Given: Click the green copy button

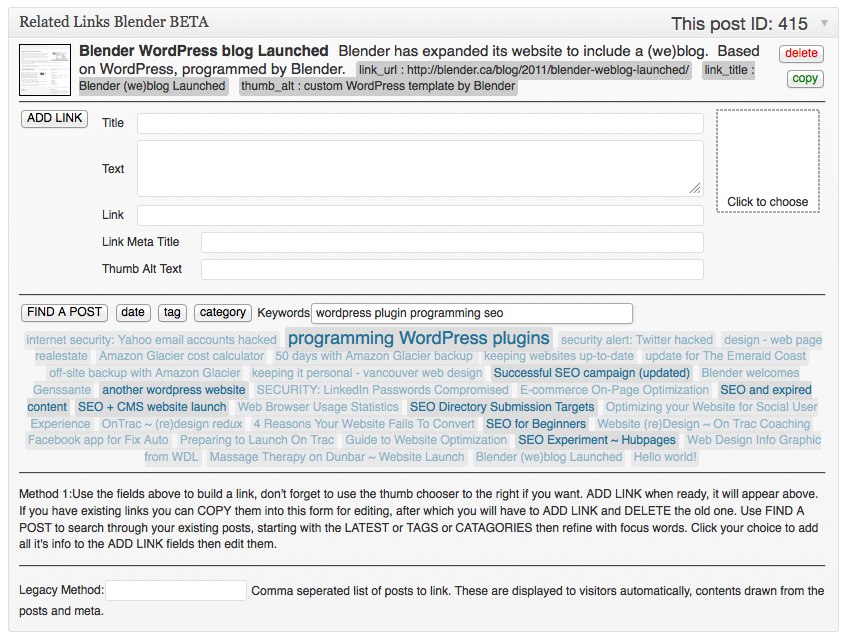Looking at the screenshot, I should 805,78.
